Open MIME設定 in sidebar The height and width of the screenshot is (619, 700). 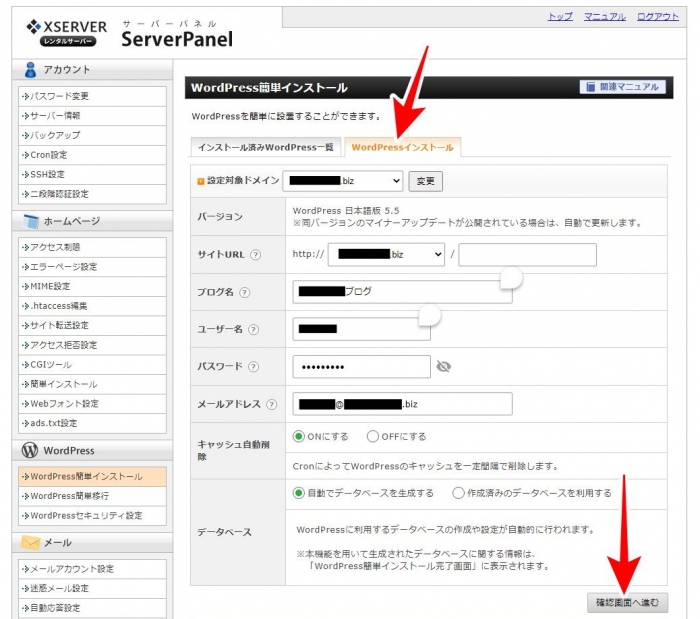coord(92,287)
